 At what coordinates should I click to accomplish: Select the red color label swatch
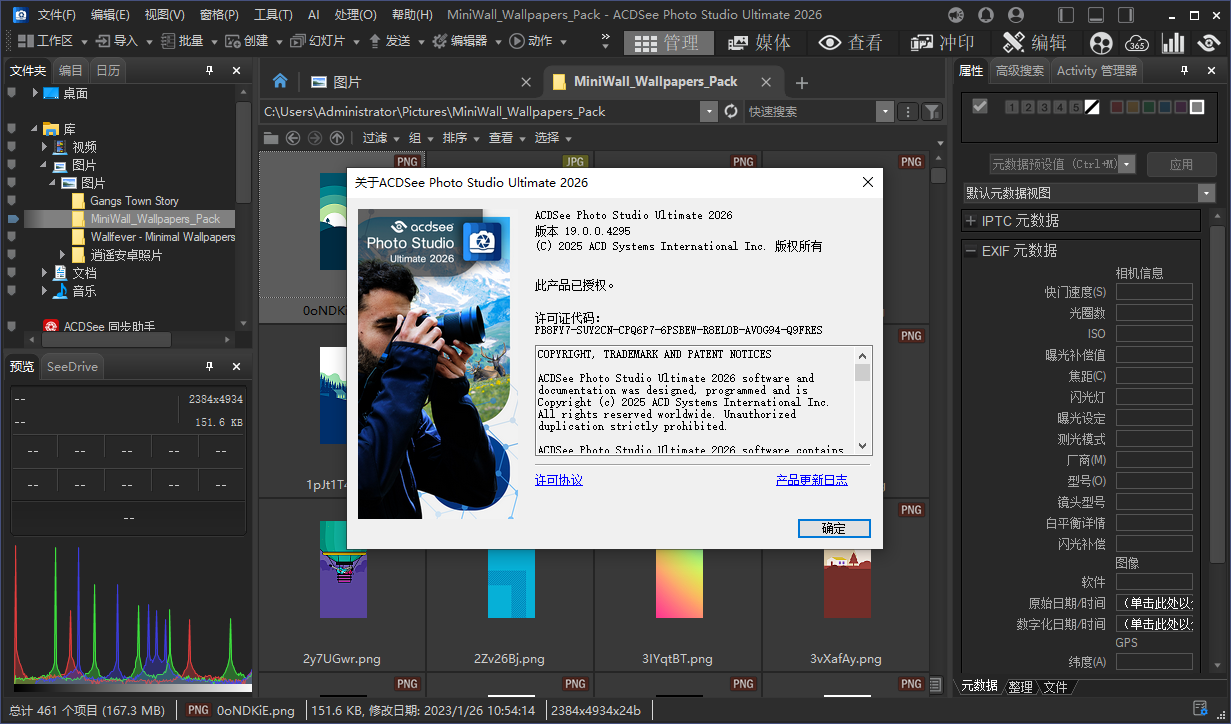[1117, 107]
